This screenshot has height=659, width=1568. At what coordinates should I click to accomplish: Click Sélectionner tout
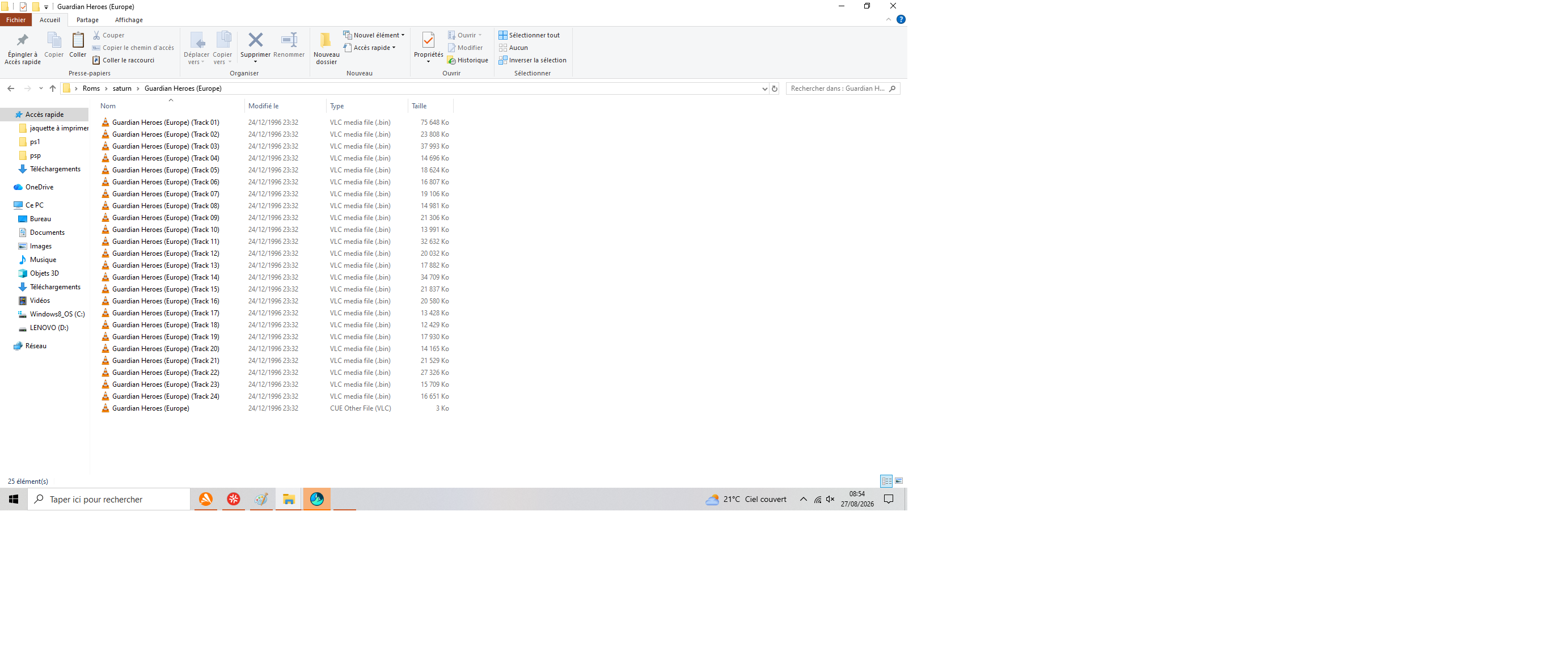tap(529, 35)
